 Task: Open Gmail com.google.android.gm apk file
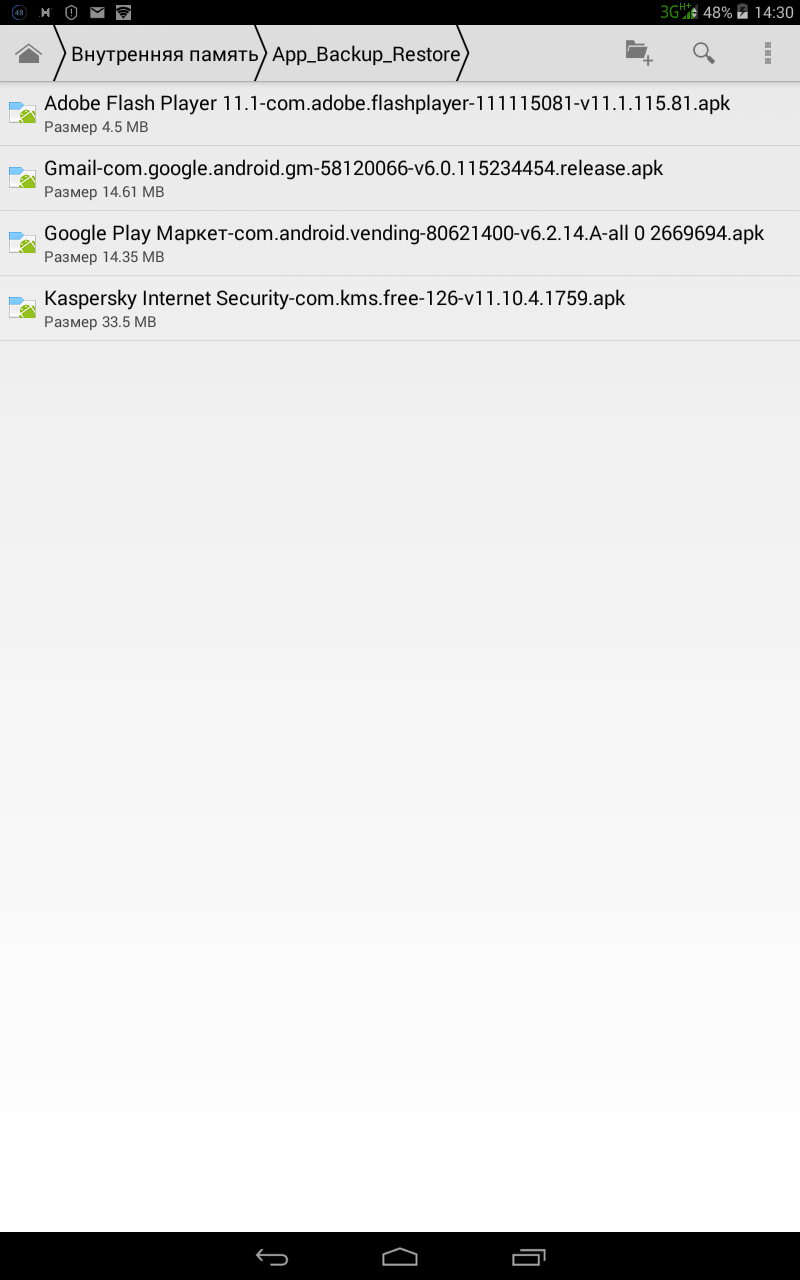pos(400,178)
